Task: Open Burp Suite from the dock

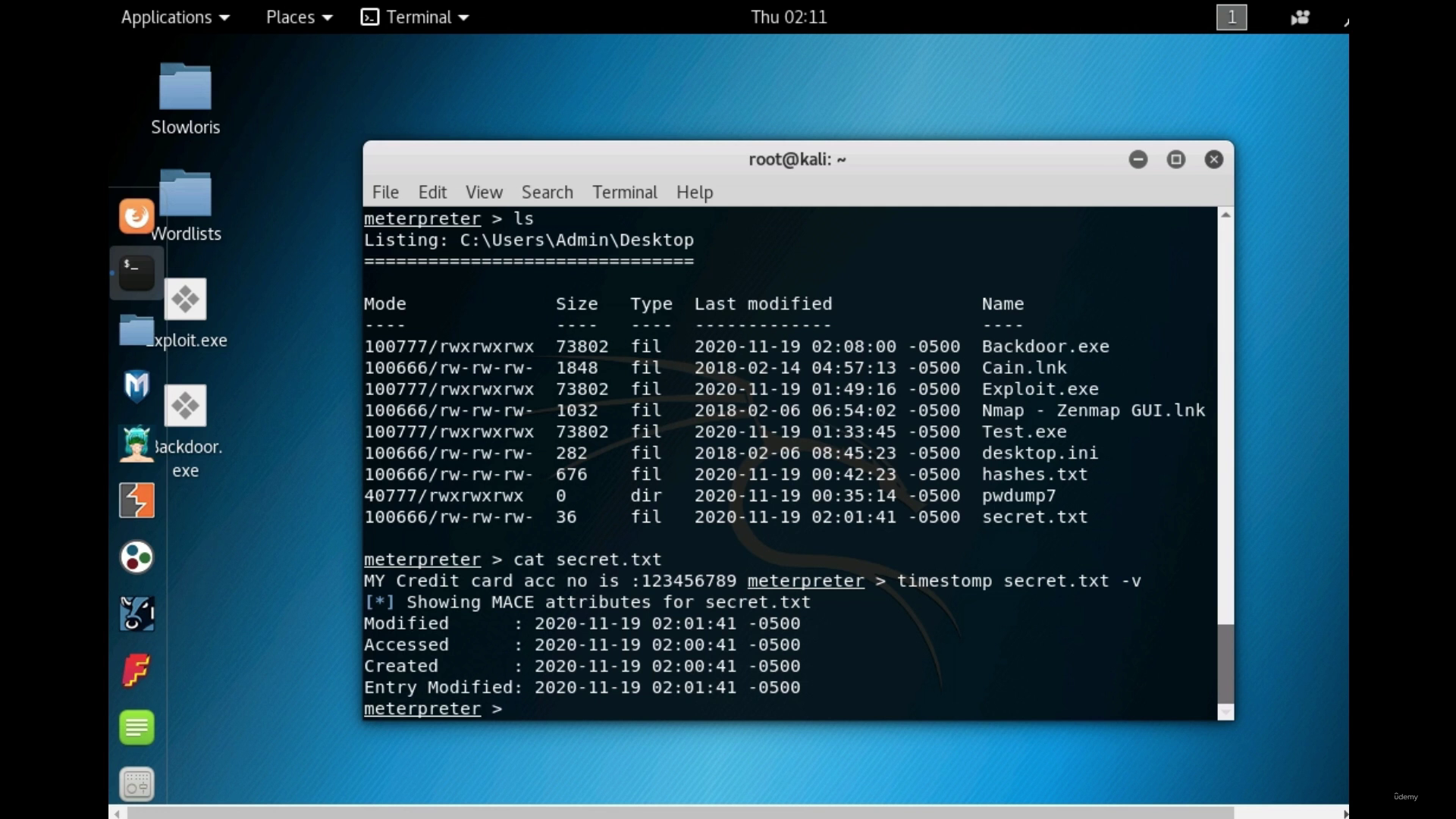Action: pos(136,500)
